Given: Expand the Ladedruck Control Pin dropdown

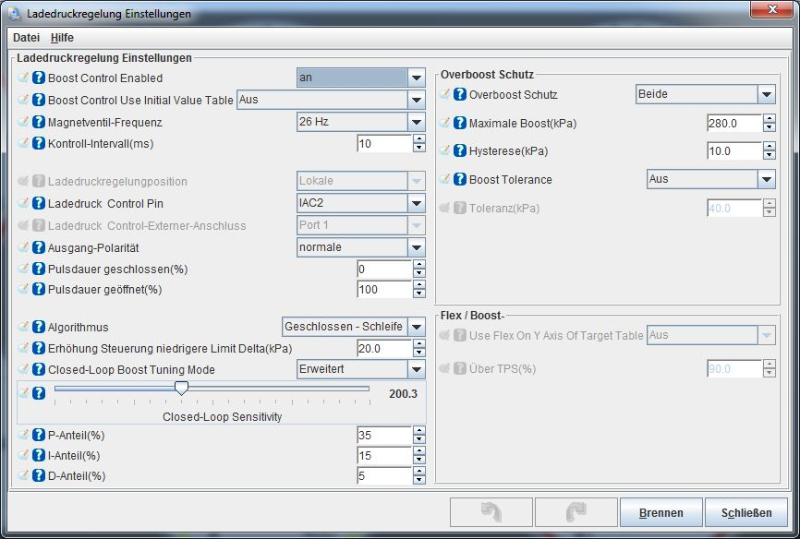Looking at the screenshot, I should click(416, 203).
